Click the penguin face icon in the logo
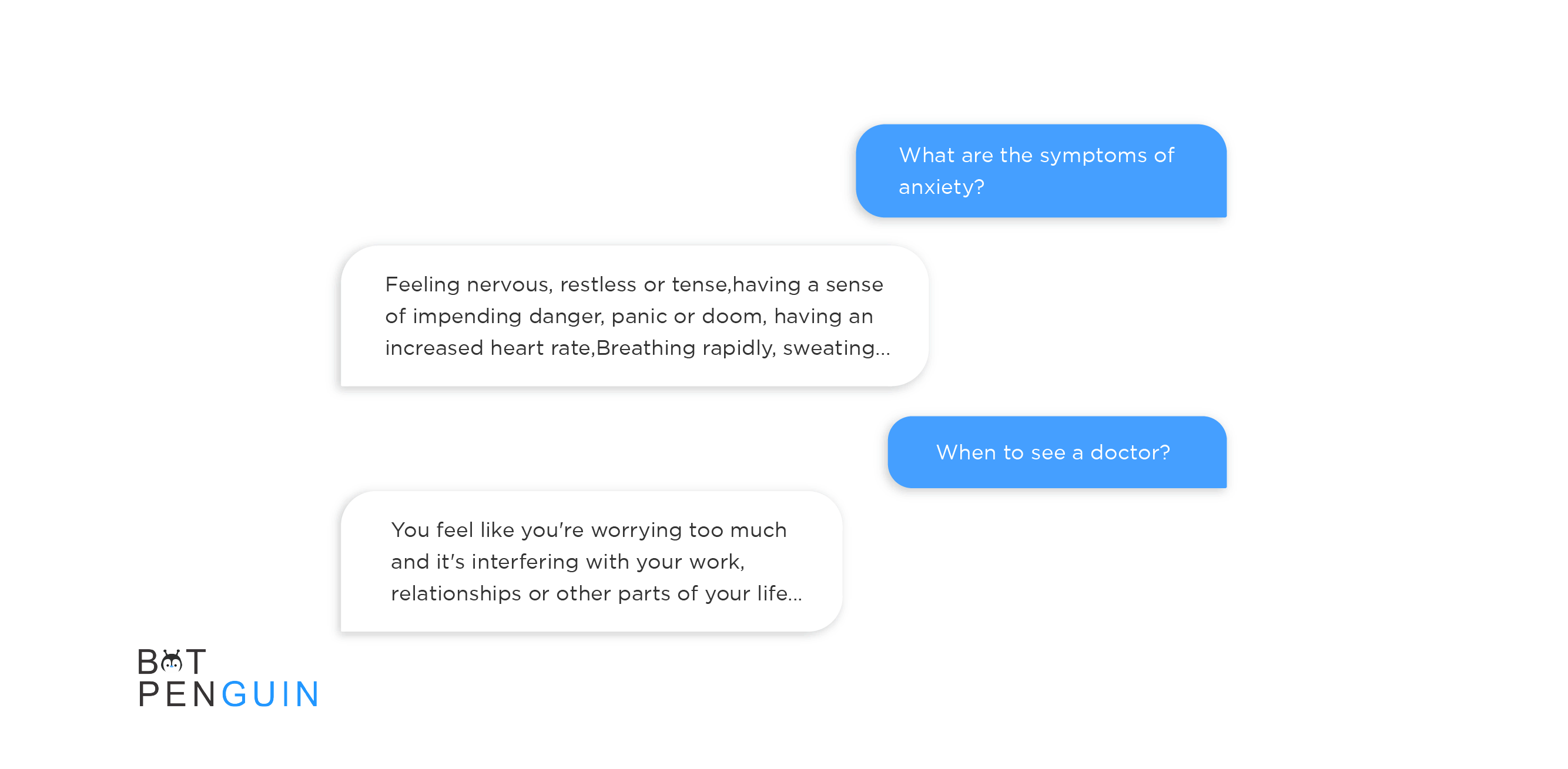 click(172, 661)
